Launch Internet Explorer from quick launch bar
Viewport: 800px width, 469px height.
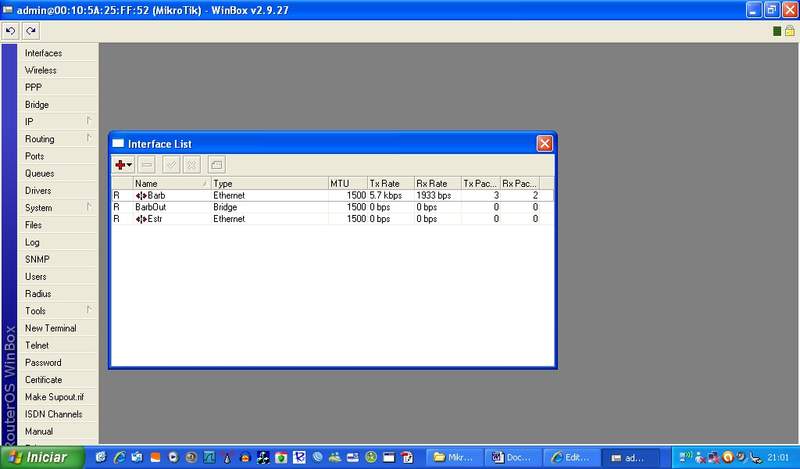119,457
